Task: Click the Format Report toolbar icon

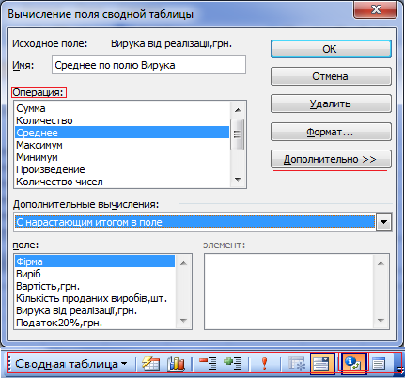Action: tap(151, 364)
